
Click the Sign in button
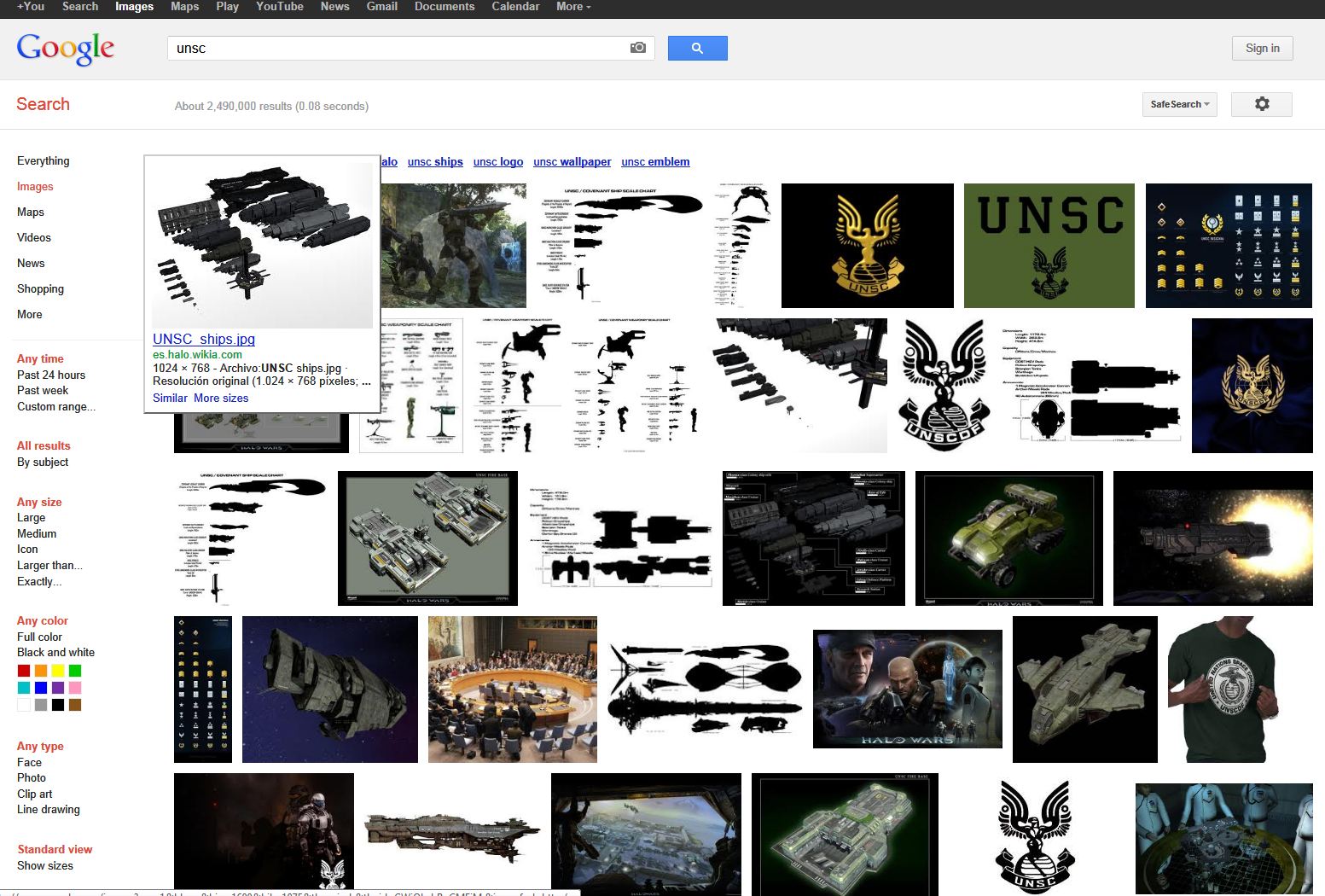[x=1262, y=48]
